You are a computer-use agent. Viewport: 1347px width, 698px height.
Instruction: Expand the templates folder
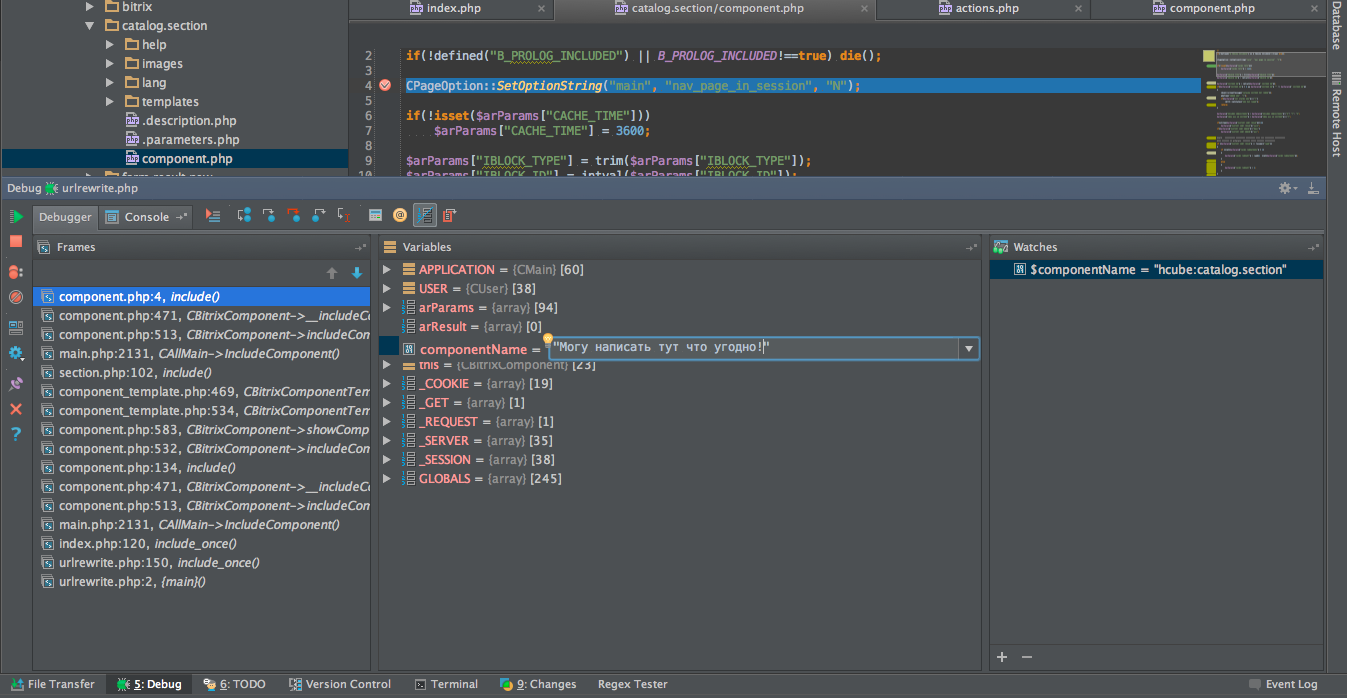point(111,102)
